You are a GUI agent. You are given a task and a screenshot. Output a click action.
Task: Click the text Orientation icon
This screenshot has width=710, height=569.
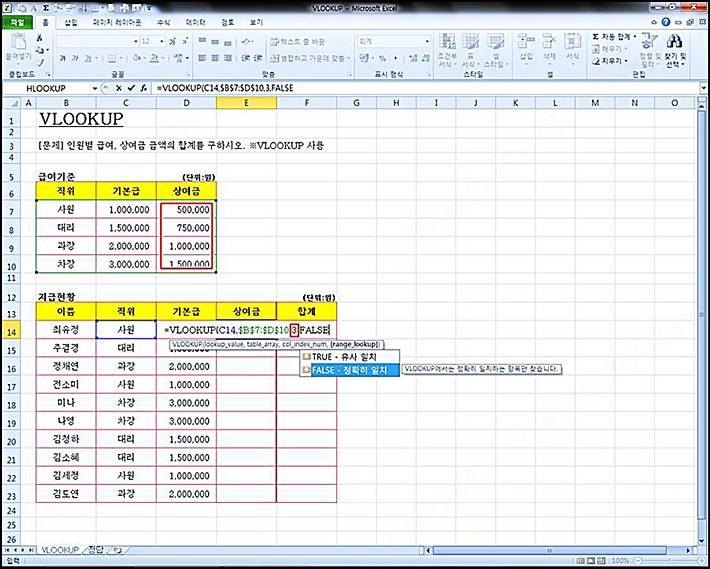247,42
